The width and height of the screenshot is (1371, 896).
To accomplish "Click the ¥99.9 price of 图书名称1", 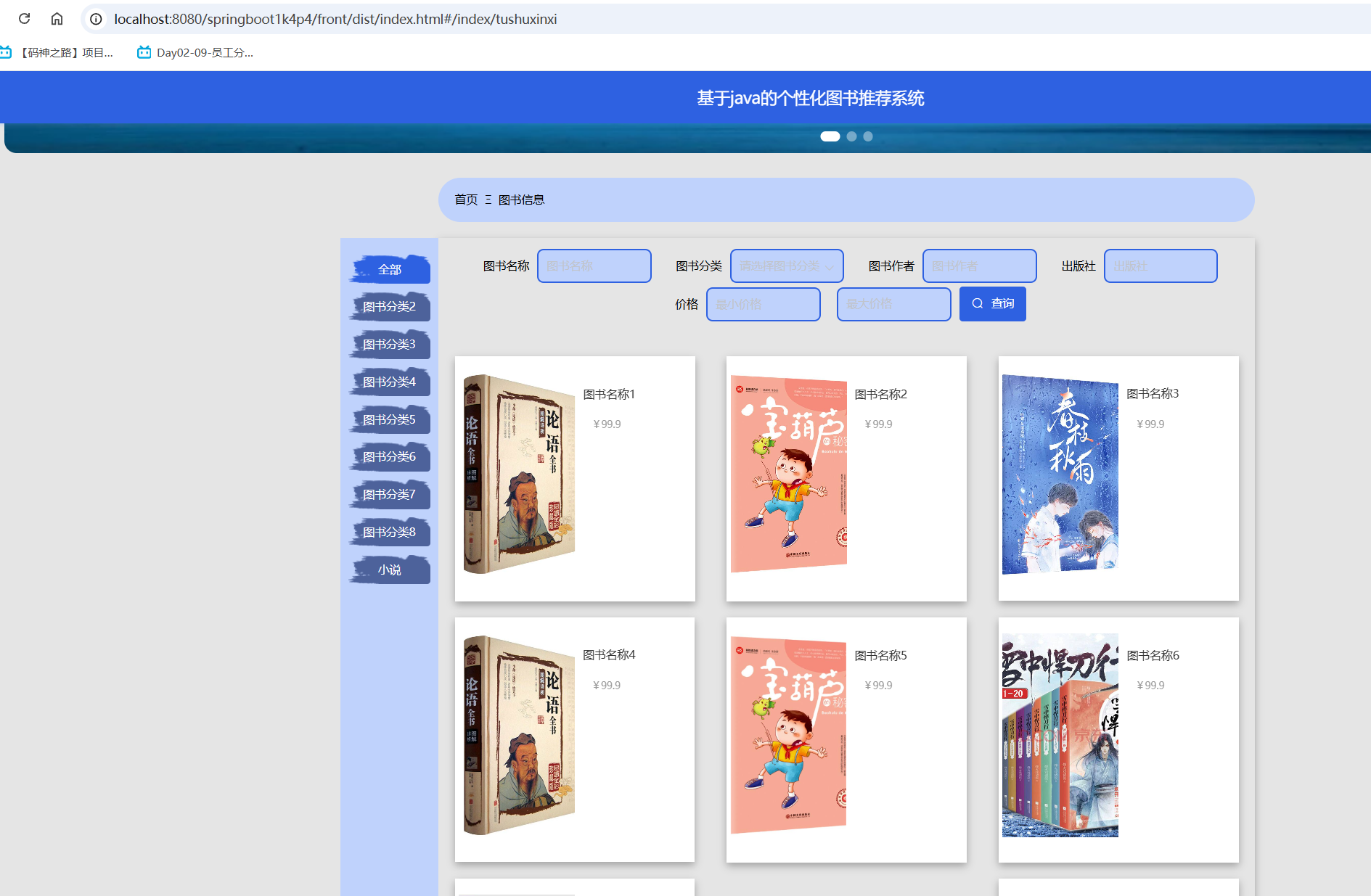I will point(607,424).
